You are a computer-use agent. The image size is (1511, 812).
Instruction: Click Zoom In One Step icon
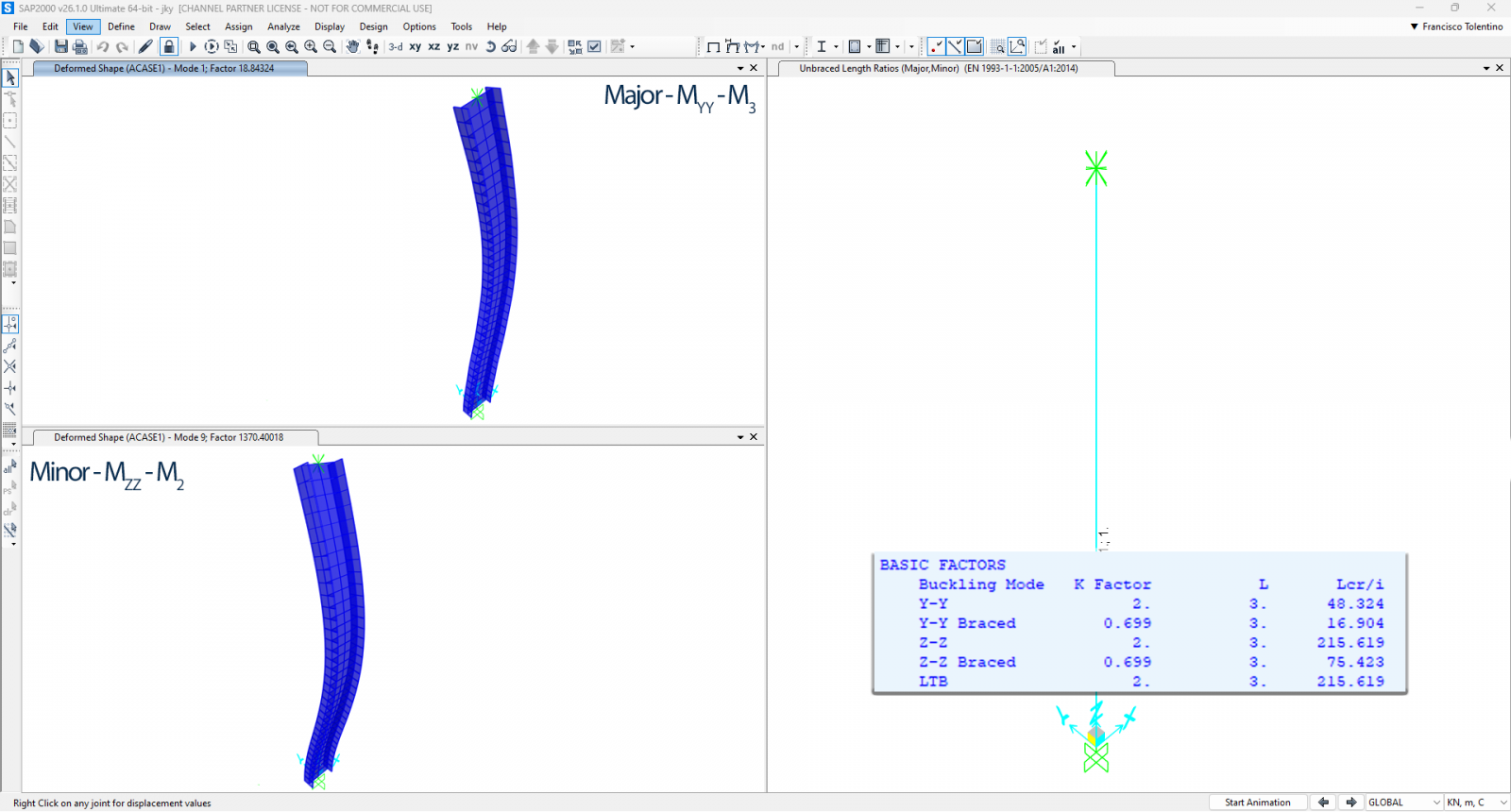(x=311, y=46)
